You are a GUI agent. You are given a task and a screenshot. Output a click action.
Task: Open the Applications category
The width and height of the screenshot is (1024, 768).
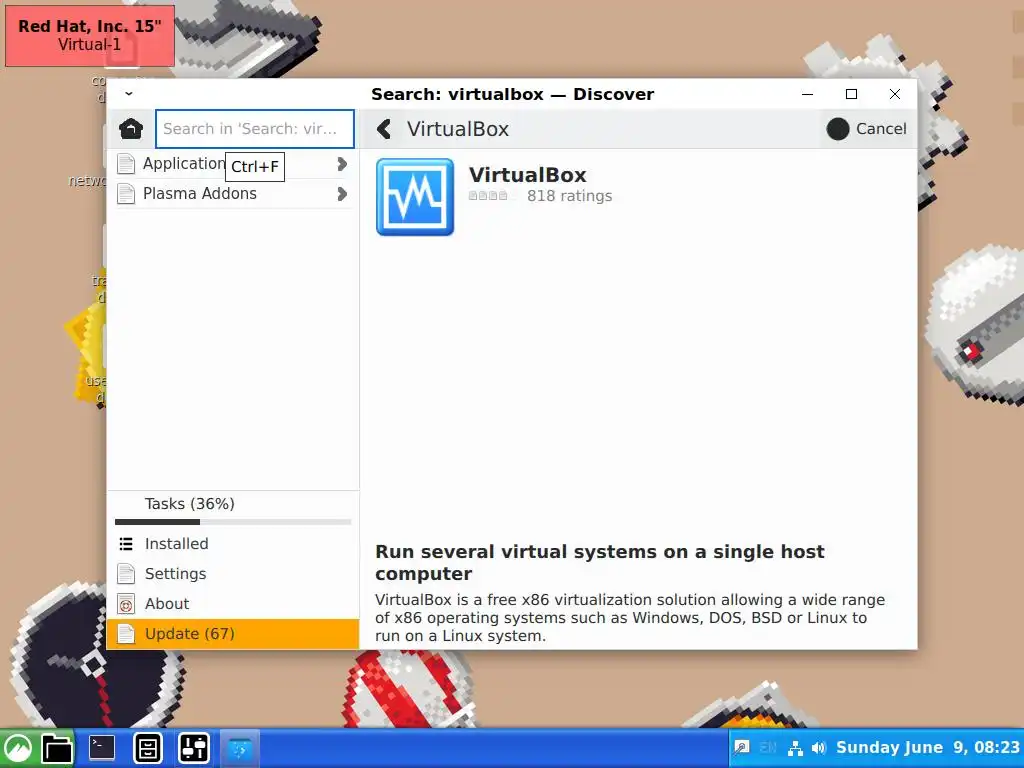(x=232, y=164)
